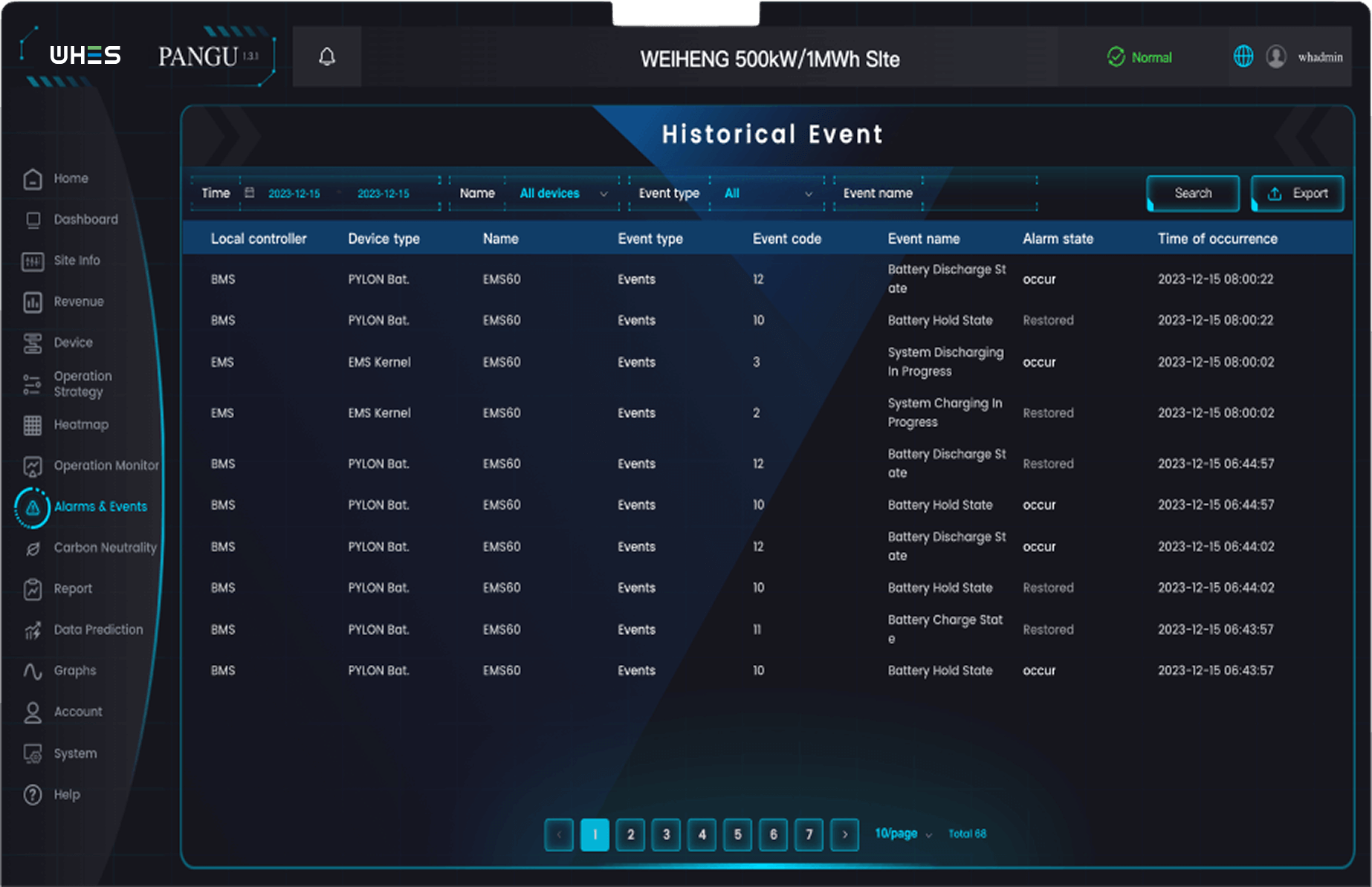Go to page 3
Image resolution: width=1372 pixels, height=887 pixels.
[666, 834]
